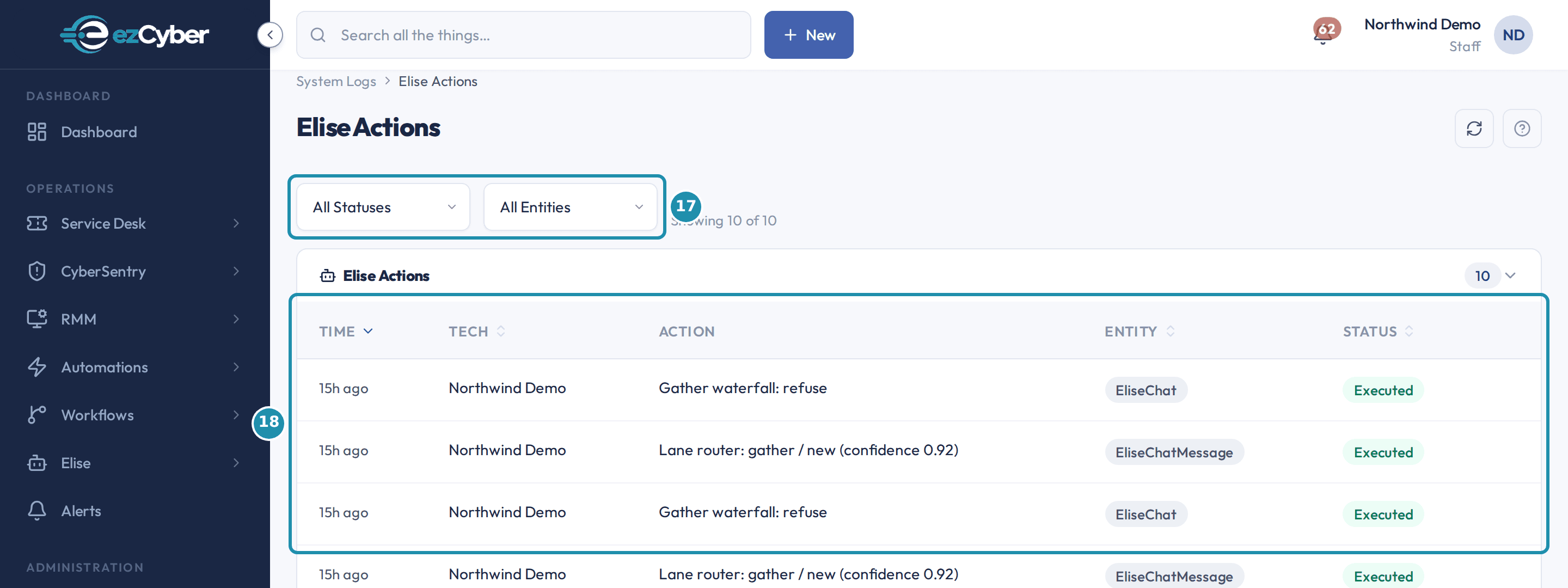Click Elise Actions breadcrumb
This screenshot has width=1568, height=588.
437,81
